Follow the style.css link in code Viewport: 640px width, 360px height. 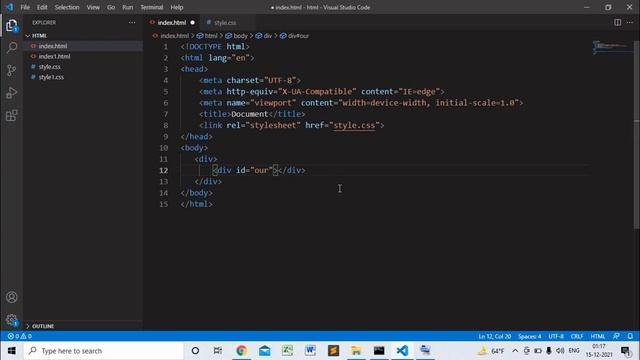click(354, 125)
